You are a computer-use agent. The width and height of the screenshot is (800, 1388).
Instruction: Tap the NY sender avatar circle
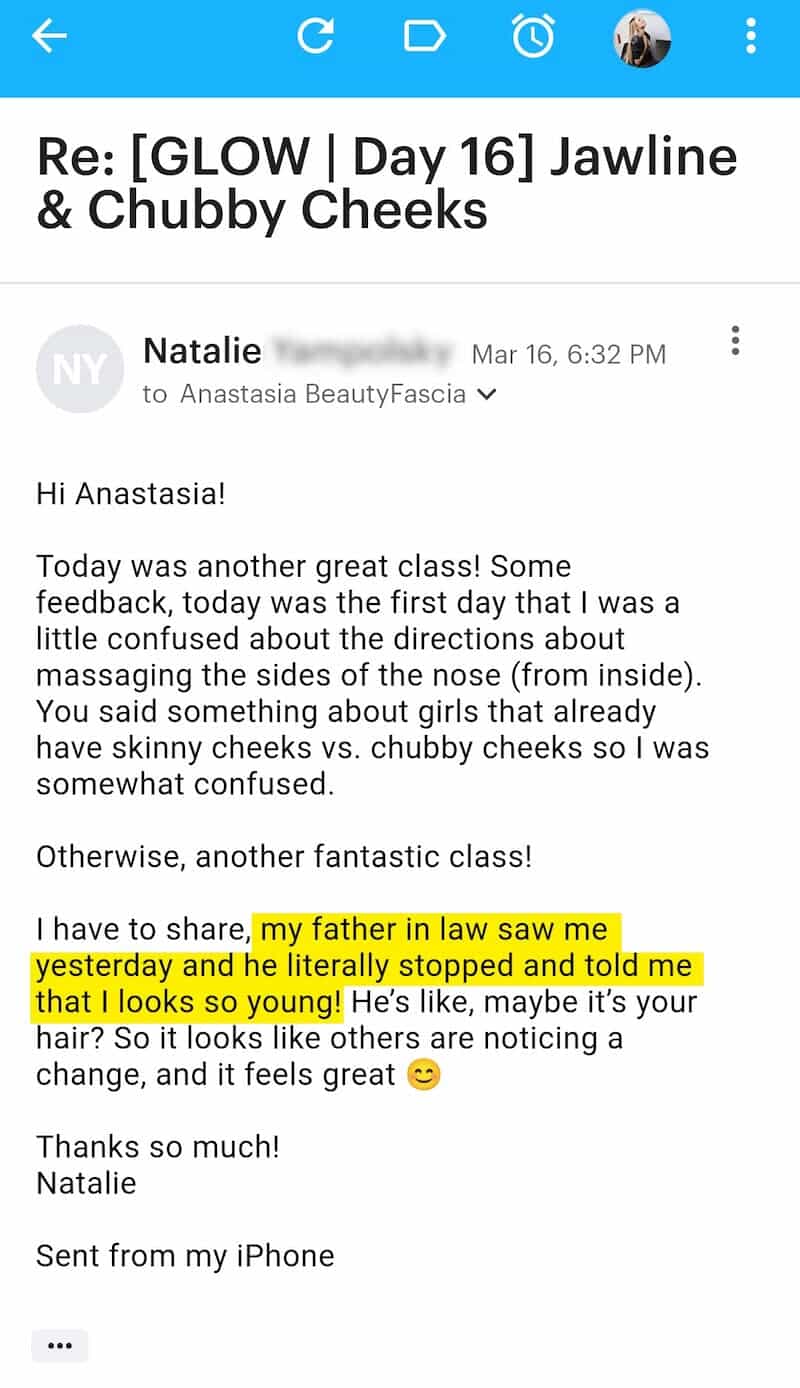point(80,369)
